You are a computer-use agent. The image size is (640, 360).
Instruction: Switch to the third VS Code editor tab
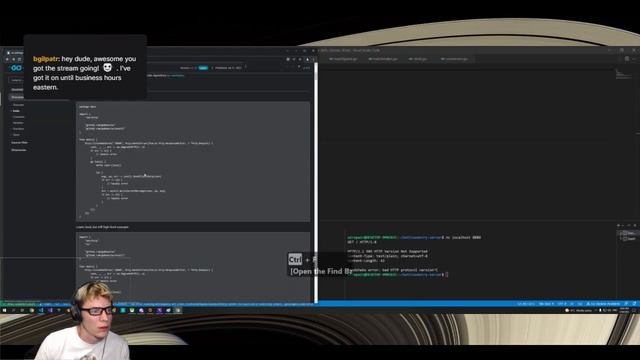418,59
